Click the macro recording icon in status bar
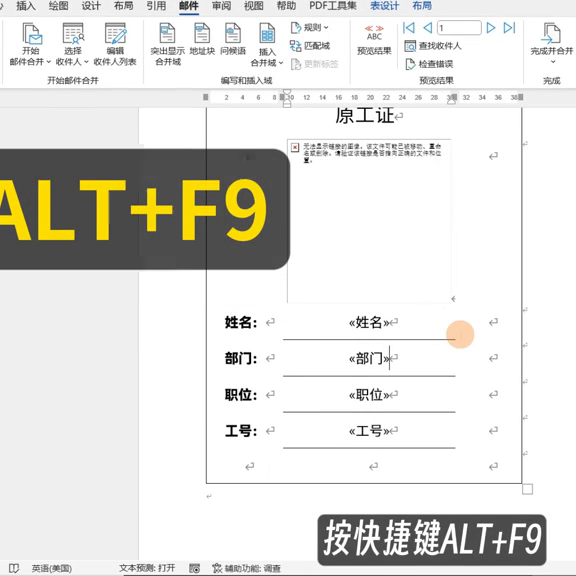The height and width of the screenshot is (576, 576). (x=195, y=569)
